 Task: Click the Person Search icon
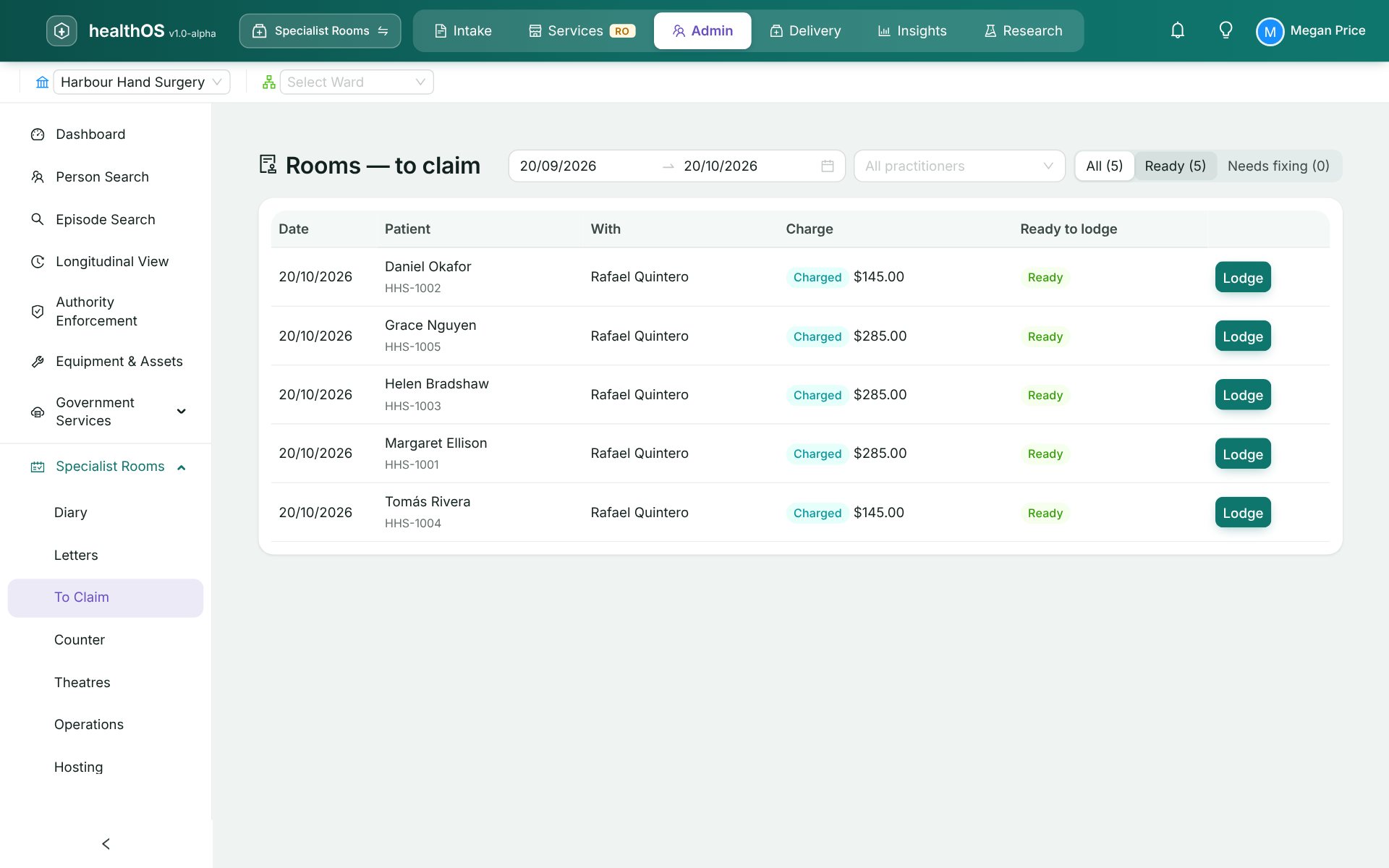click(x=38, y=177)
